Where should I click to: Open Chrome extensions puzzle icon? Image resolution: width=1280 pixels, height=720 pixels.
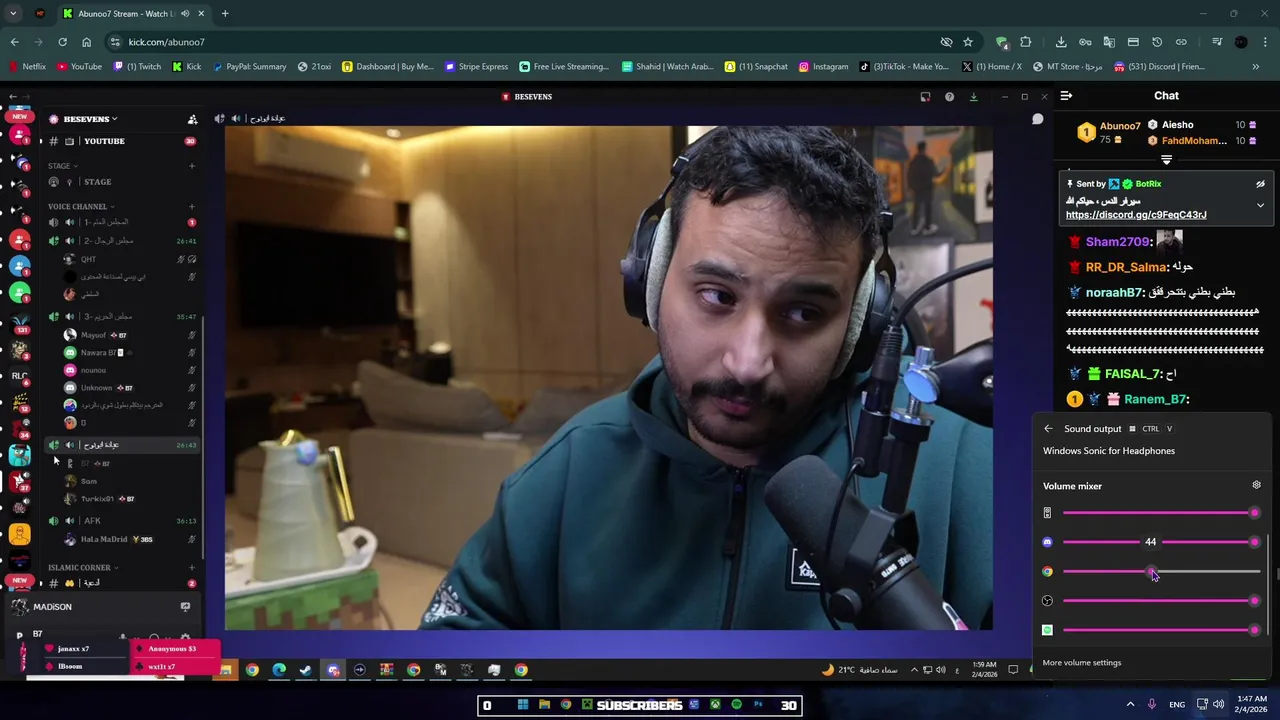1025,42
